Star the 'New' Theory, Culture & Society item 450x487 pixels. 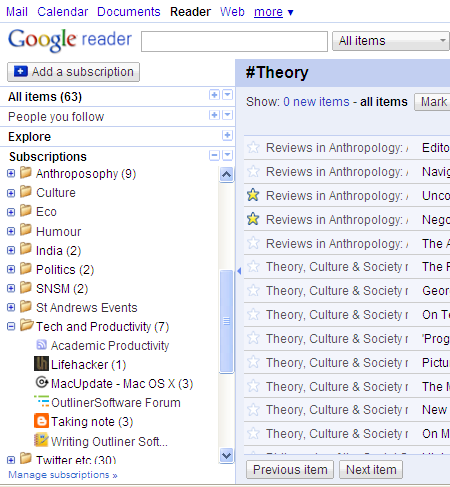tap(253, 410)
